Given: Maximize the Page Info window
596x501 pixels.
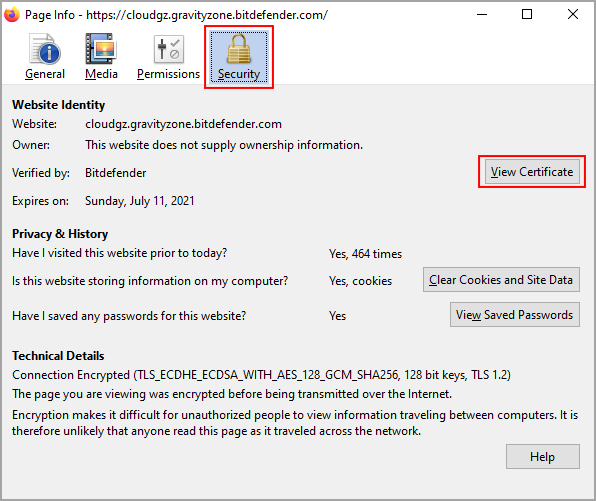Looking at the screenshot, I should click(x=527, y=15).
